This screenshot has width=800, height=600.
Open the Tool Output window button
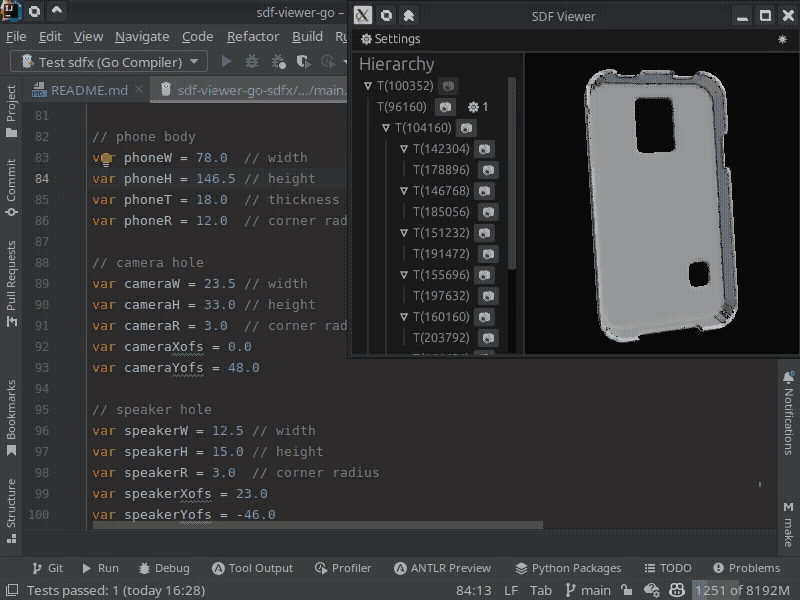pyautogui.click(x=253, y=568)
